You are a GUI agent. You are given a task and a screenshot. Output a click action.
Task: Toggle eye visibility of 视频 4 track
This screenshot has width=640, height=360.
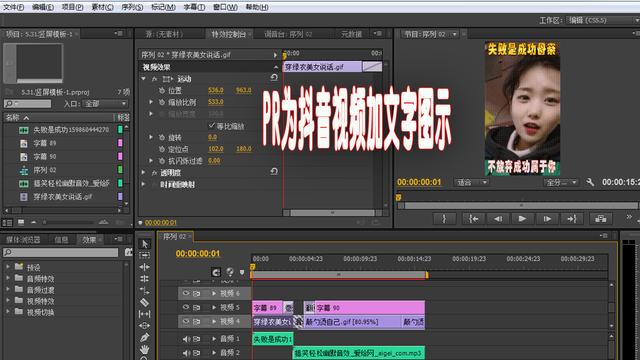[186, 322]
